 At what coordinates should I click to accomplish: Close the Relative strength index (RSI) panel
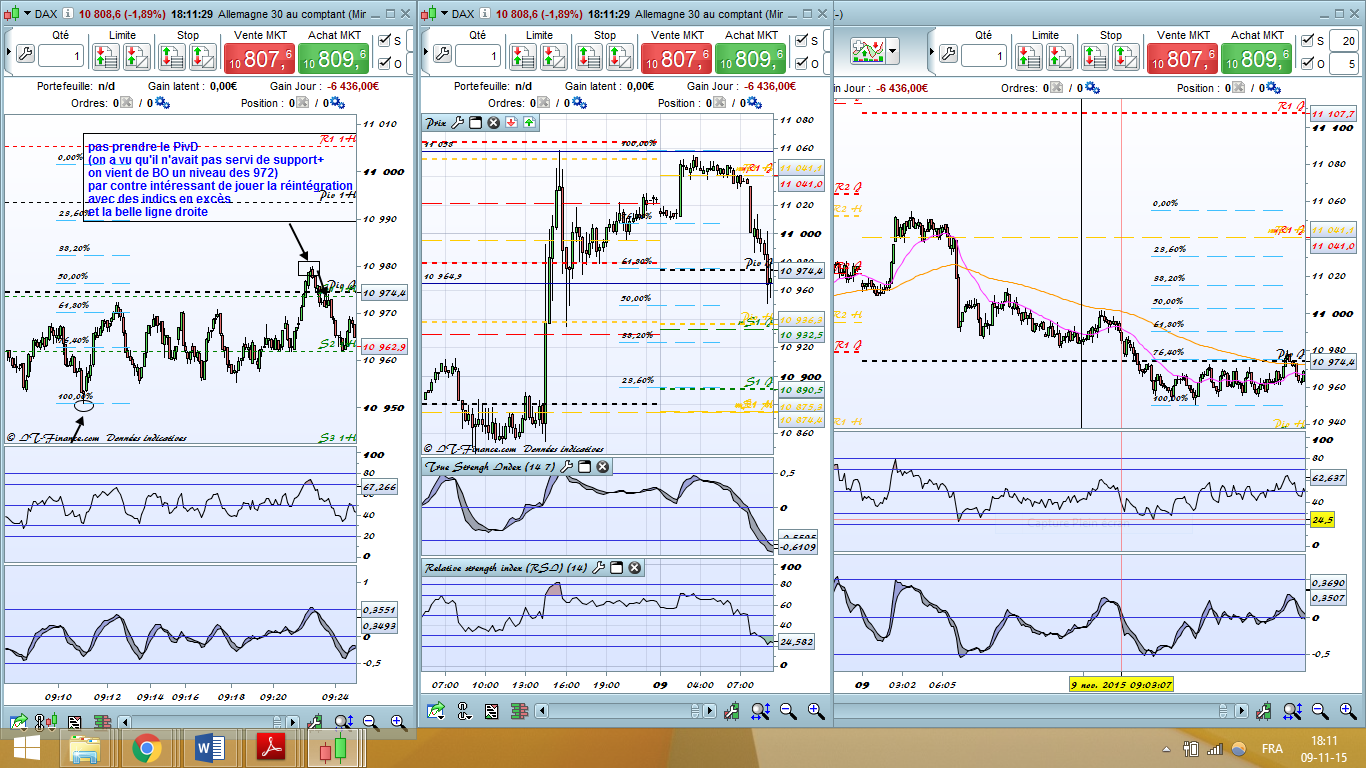tap(634, 568)
